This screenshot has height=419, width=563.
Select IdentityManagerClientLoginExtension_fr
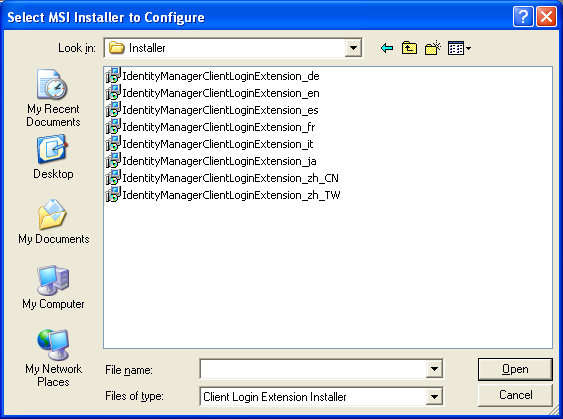219,127
